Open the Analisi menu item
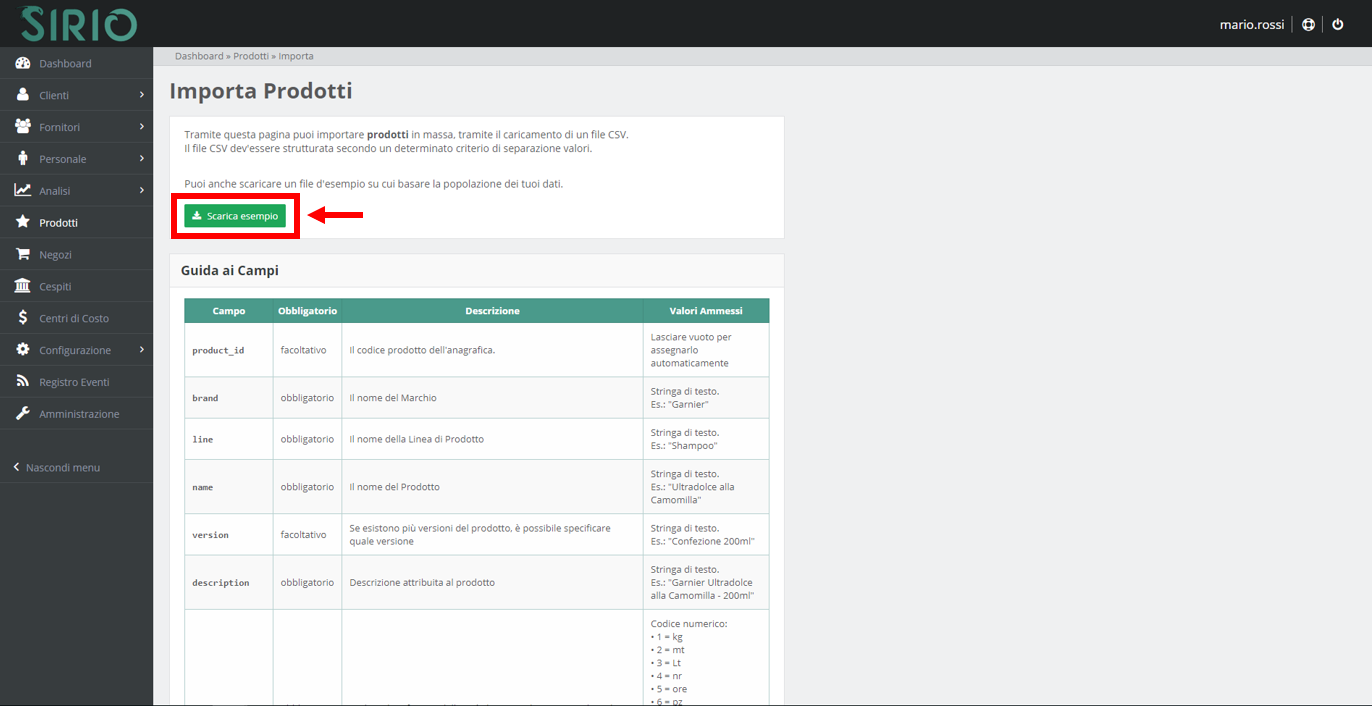1372x707 pixels. coord(55,191)
